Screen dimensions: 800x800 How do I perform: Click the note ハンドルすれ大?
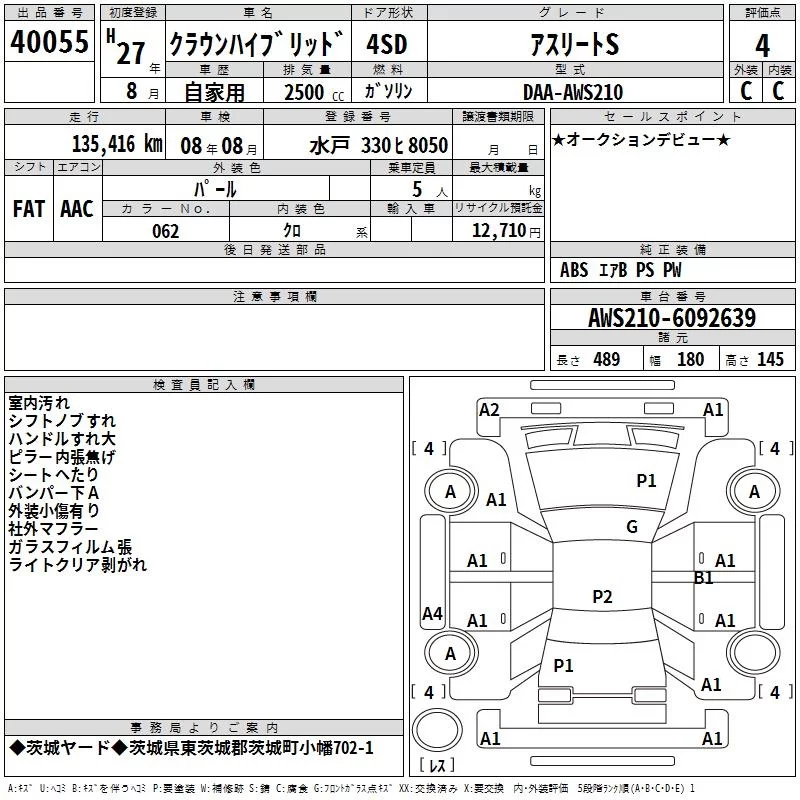[x=62, y=439]
